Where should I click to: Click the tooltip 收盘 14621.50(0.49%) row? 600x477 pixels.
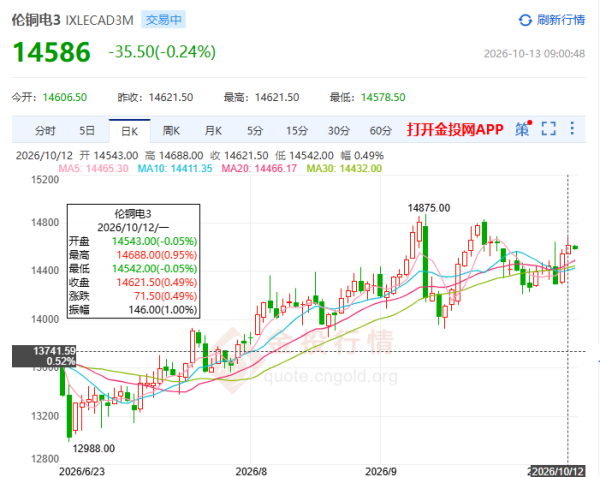(x=133, y=282)
